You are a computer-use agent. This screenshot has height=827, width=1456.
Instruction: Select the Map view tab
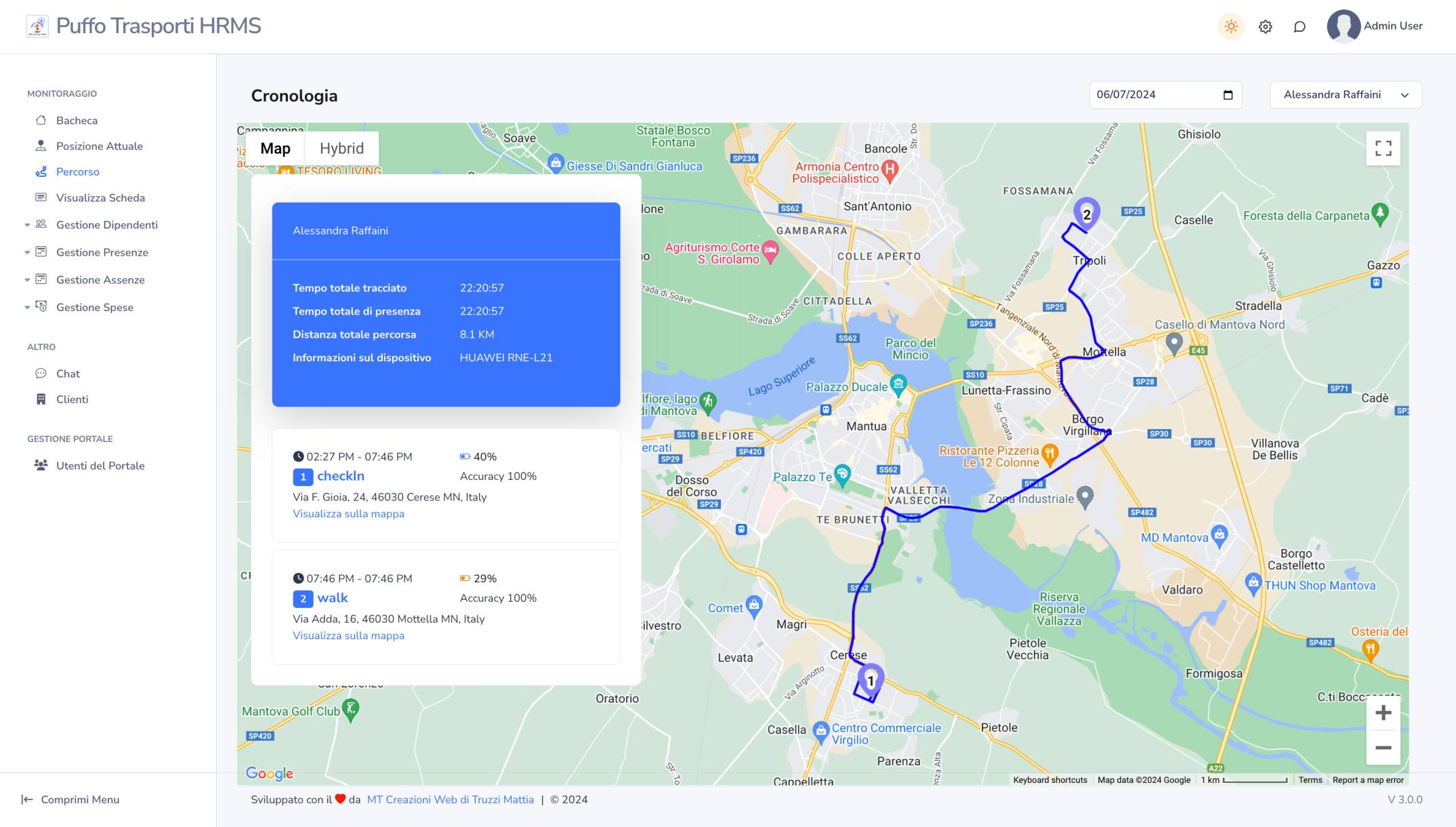click(275, 148)
